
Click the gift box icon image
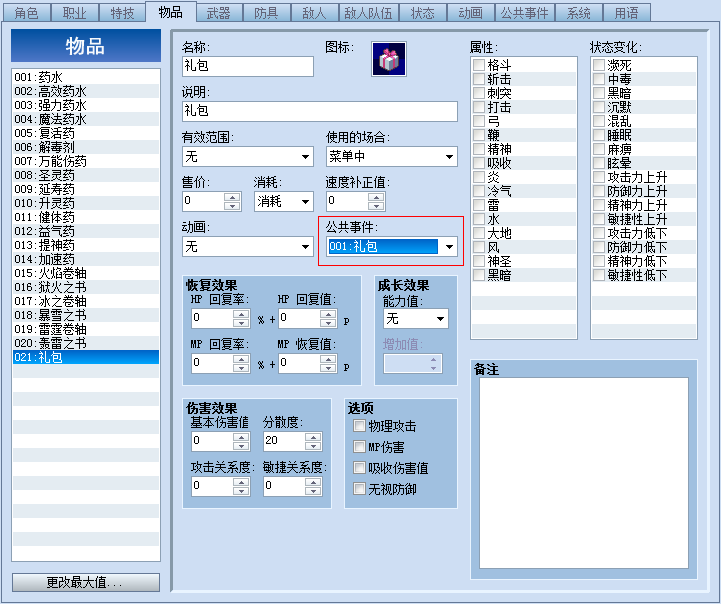(x=389, y=59)
